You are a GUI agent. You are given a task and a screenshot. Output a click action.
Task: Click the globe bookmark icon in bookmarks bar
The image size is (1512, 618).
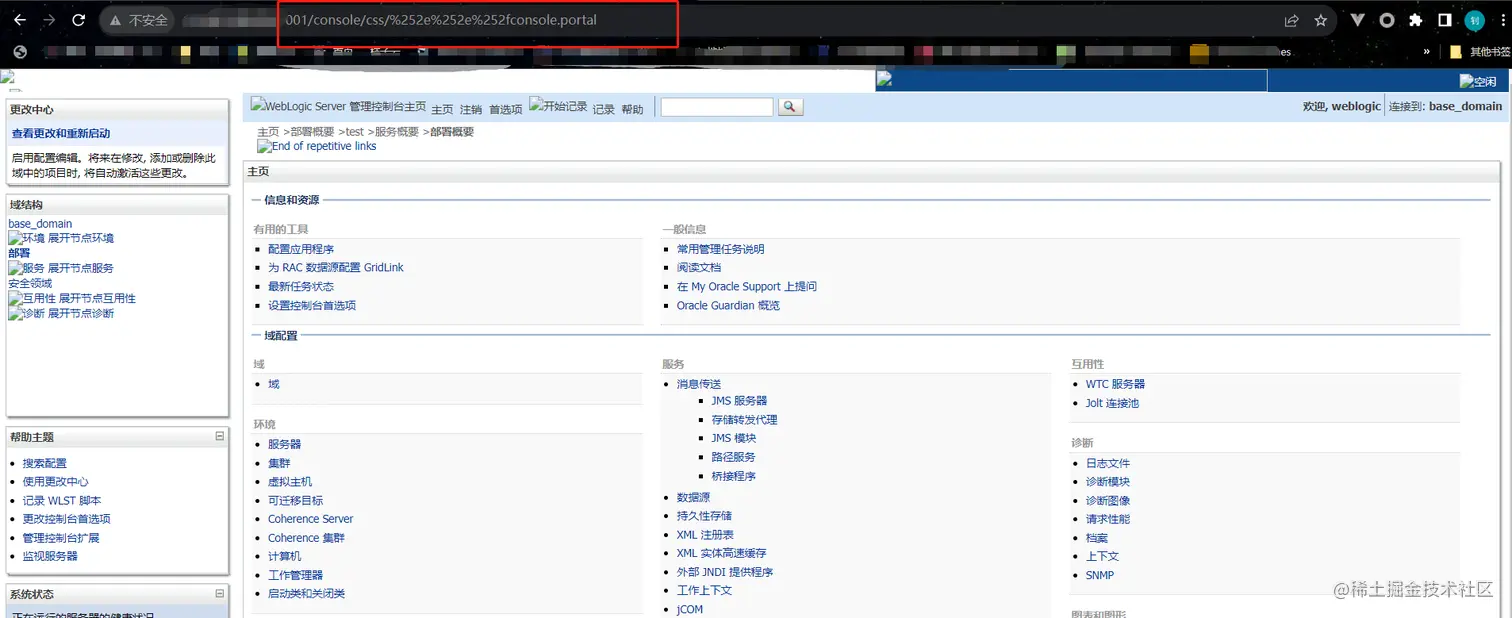(18, 51)
